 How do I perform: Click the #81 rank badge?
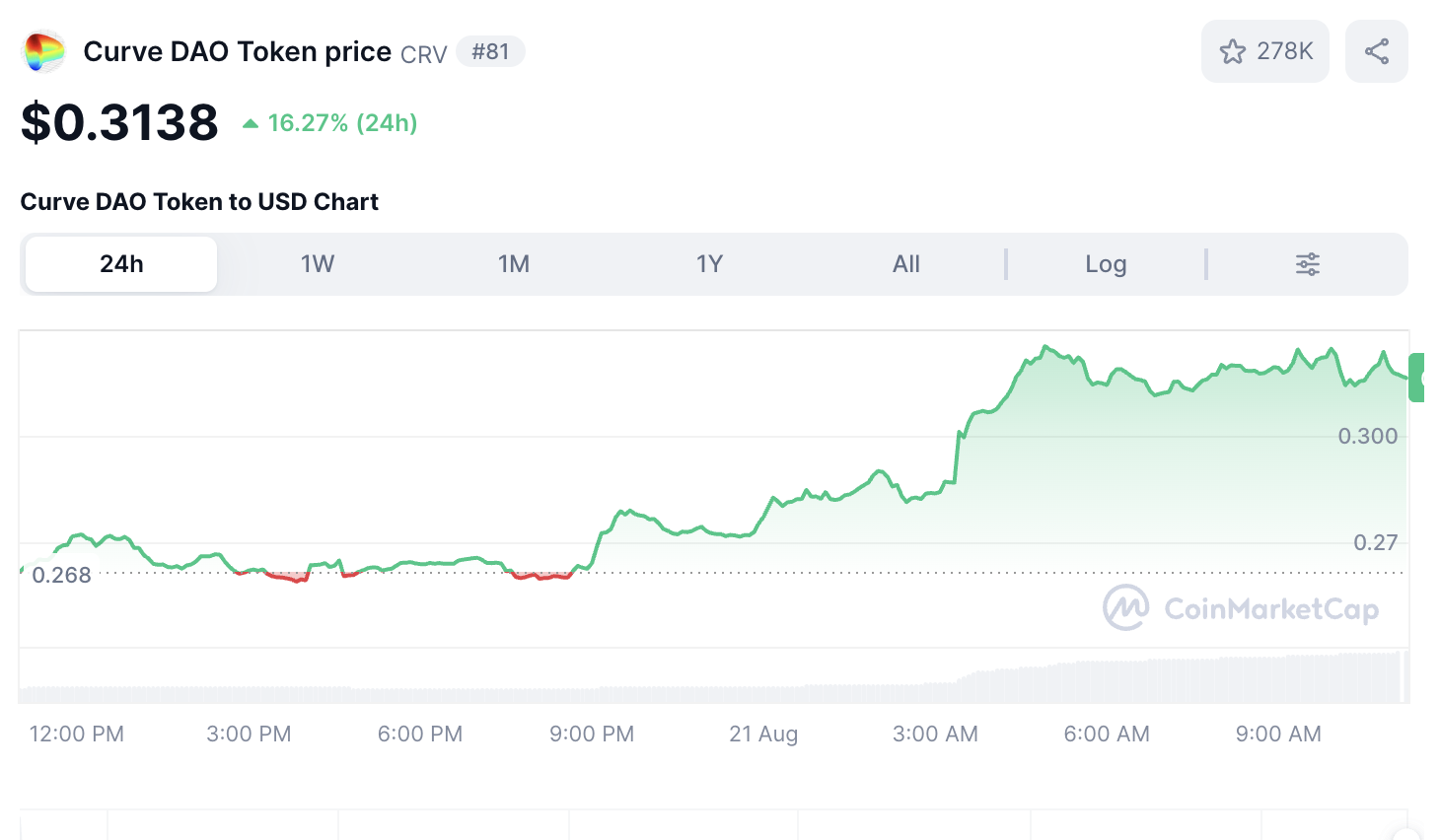(490, 51)
